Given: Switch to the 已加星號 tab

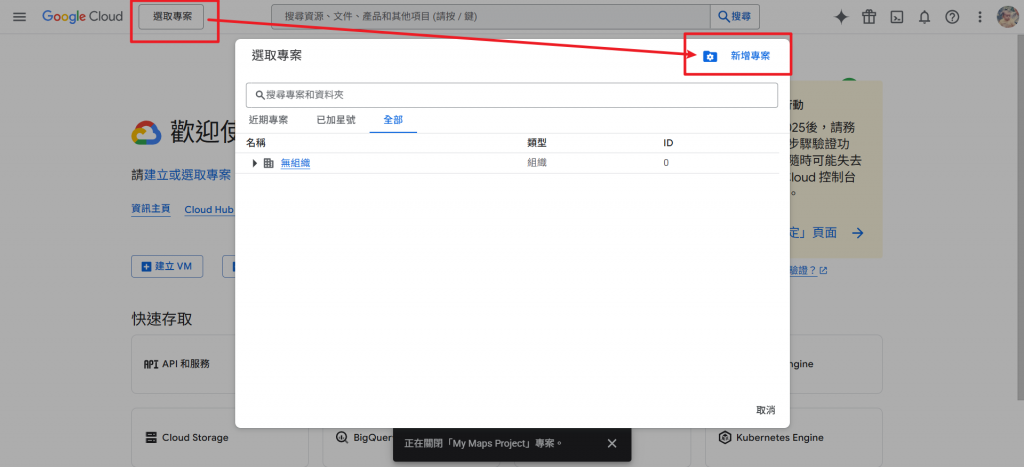Looking at the screenshot, I should (x=336, y=120).
